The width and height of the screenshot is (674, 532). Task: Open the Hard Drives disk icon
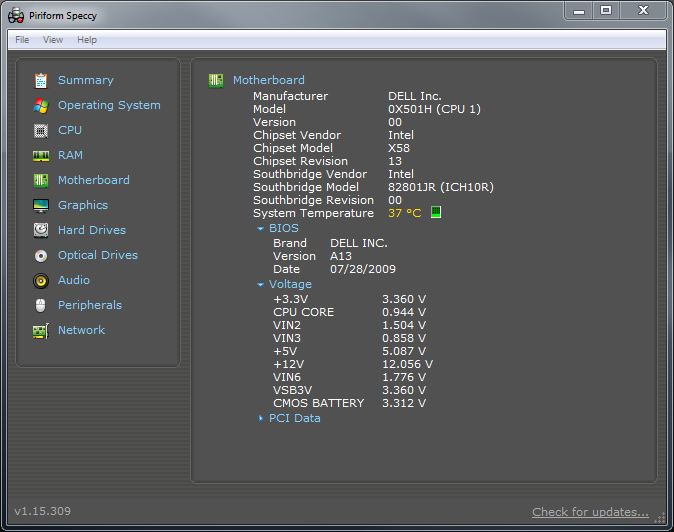click(x=41, y=230)
